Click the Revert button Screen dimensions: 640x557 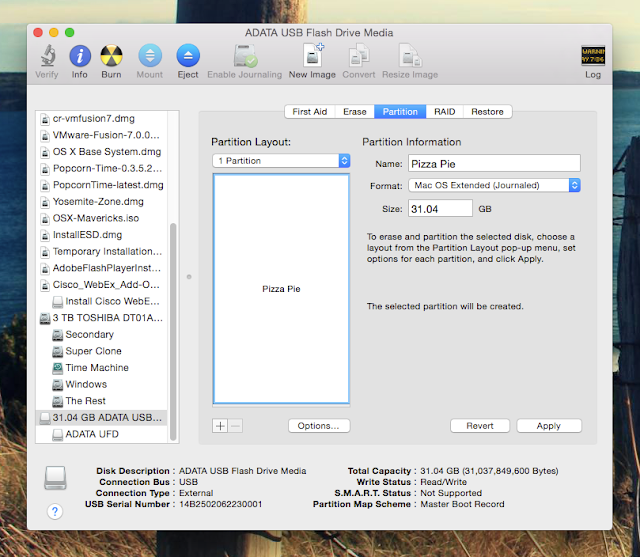(480, 426)
